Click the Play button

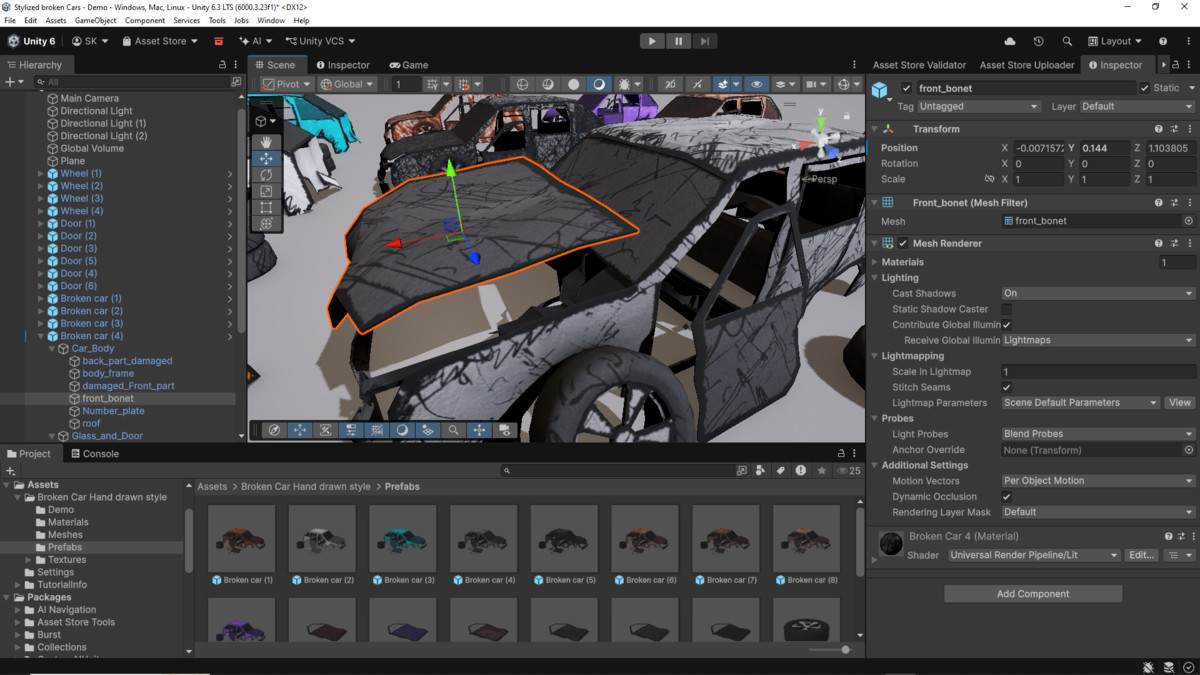pos(652,41)
